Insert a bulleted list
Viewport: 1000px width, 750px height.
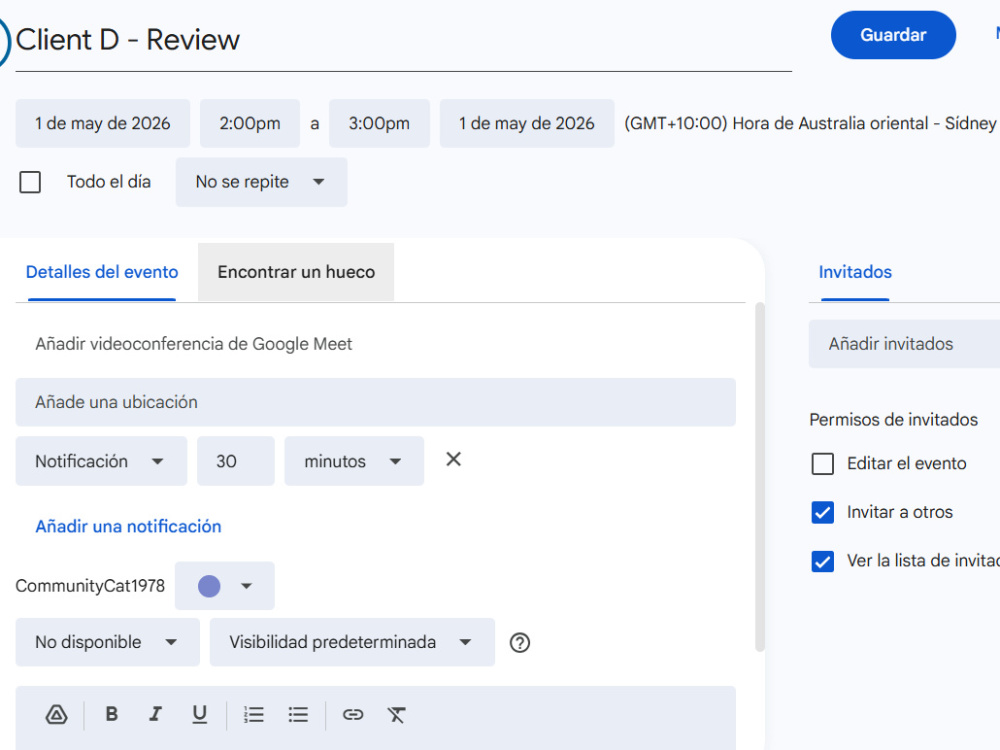pos(298,715)
